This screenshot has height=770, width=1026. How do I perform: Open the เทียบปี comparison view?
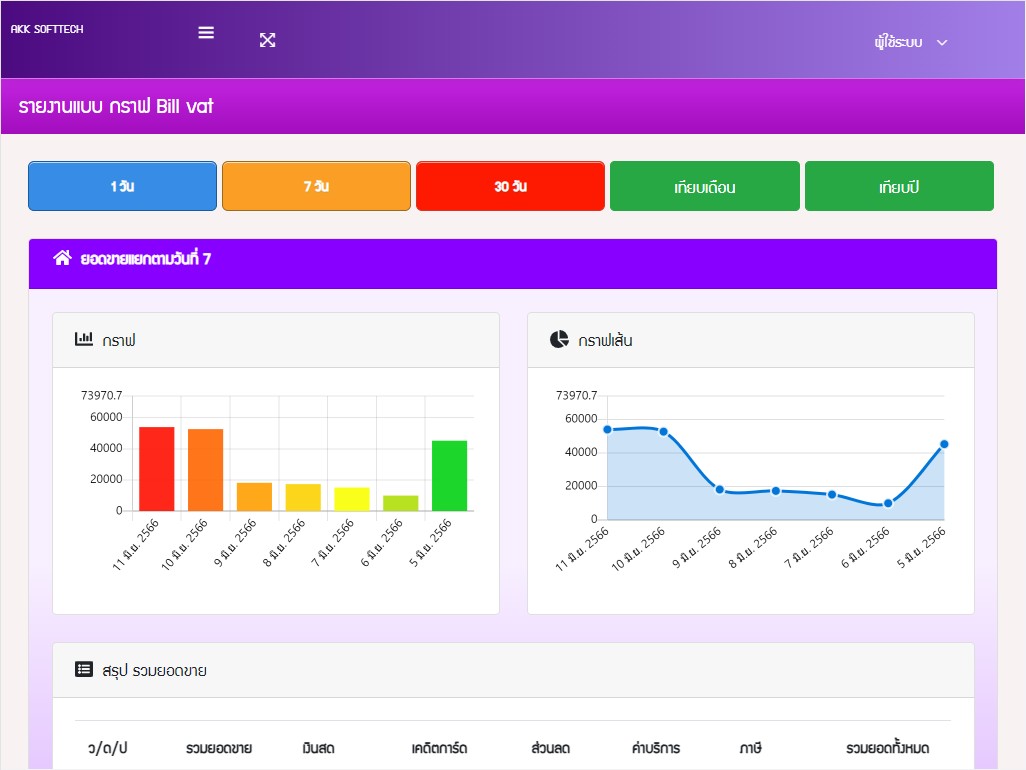898,187
